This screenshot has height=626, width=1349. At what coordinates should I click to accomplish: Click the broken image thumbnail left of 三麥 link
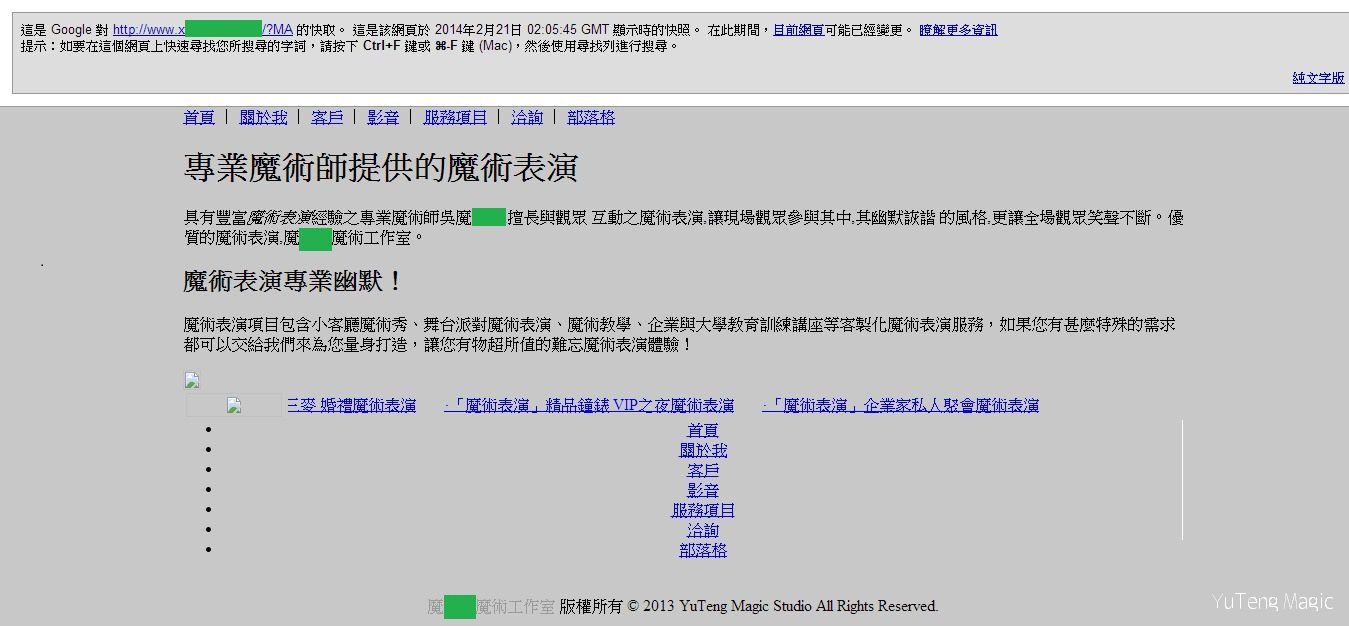click(234, 405)
